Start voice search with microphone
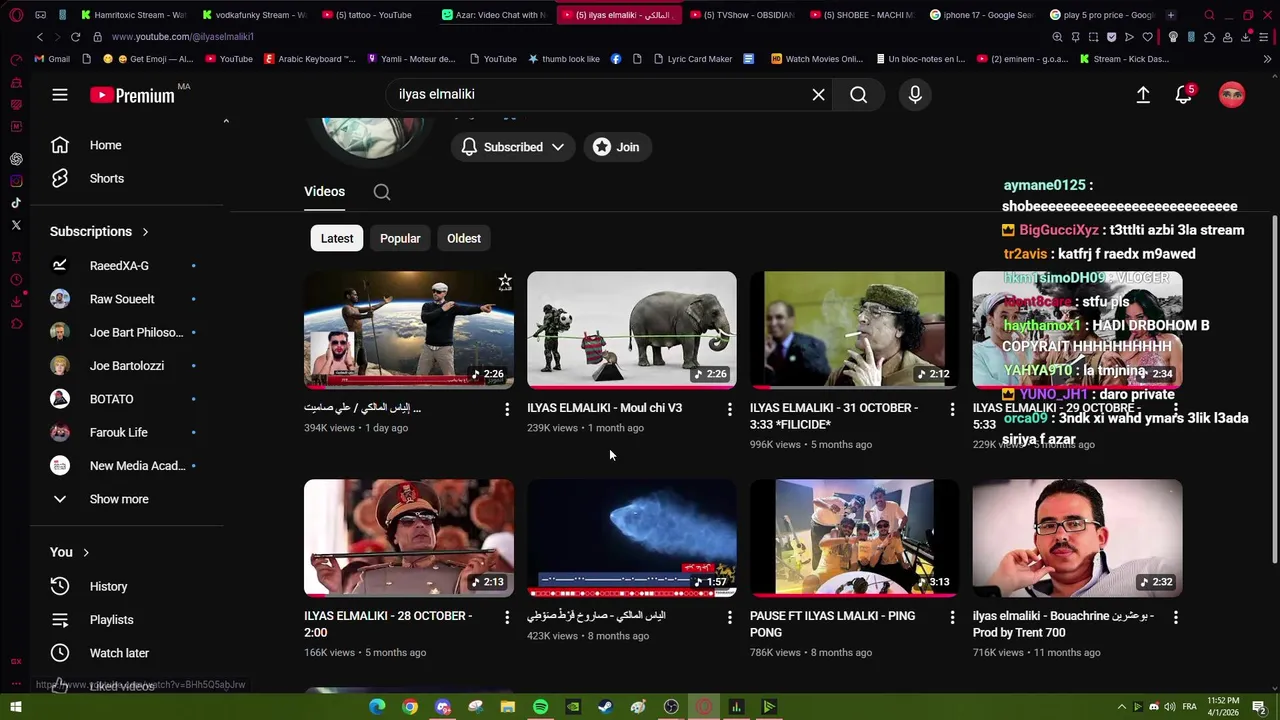 click(914, 94)
